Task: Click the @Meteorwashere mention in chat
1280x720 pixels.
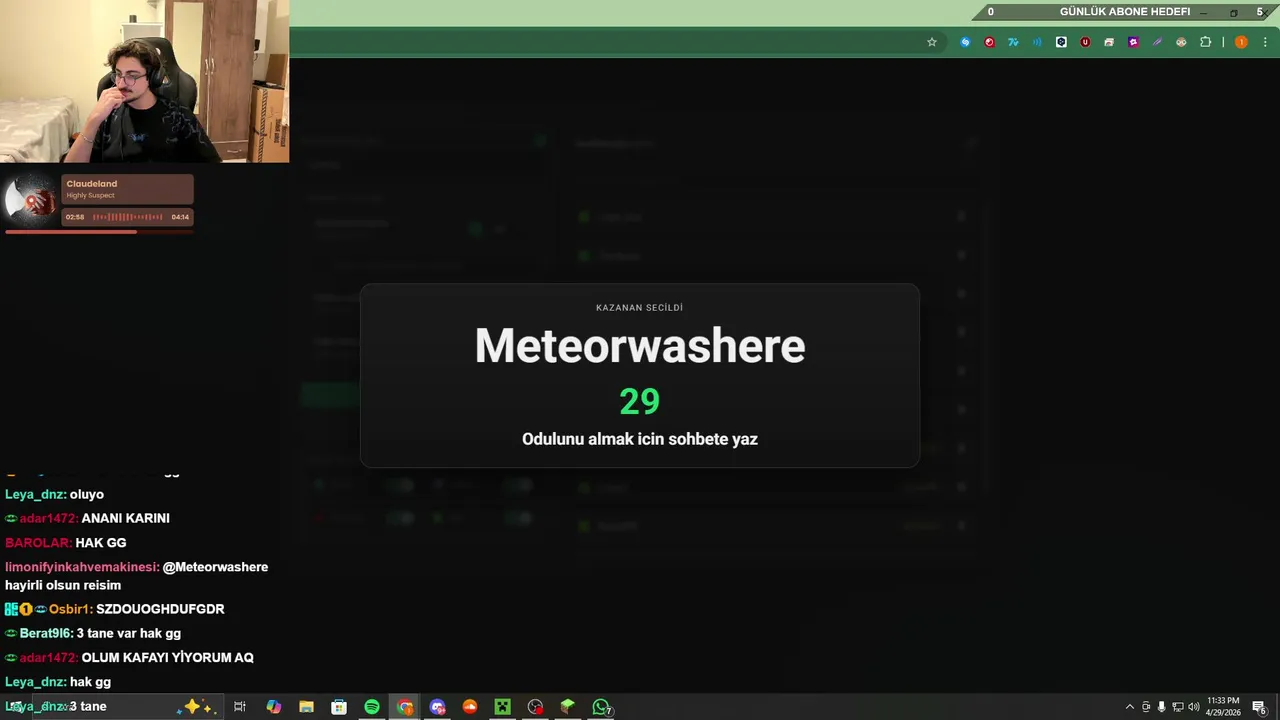Action: [x=215, y=567]
